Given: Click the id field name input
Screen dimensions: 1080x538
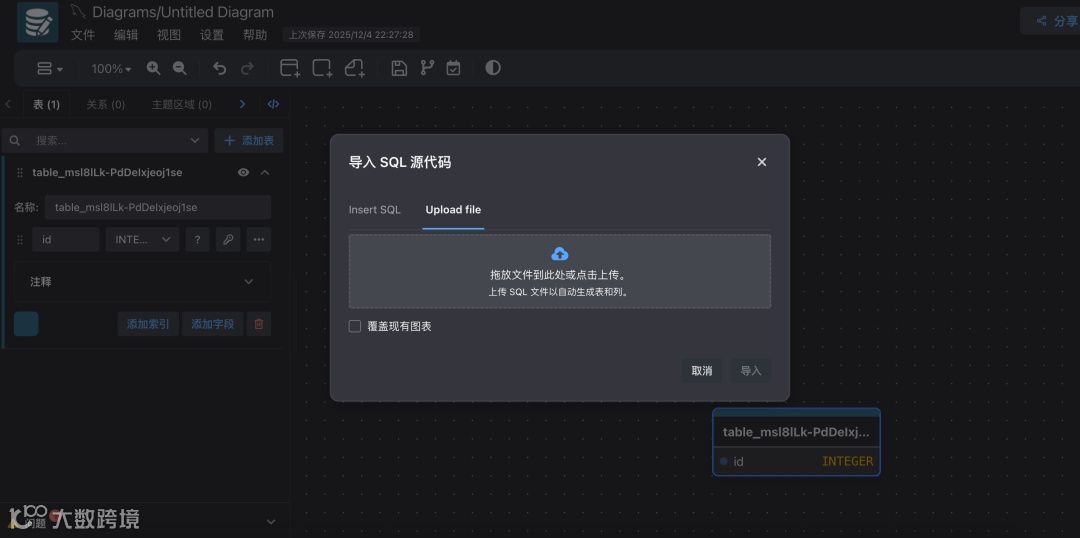Looking at the screenshot, I should (x=65, y=240).
